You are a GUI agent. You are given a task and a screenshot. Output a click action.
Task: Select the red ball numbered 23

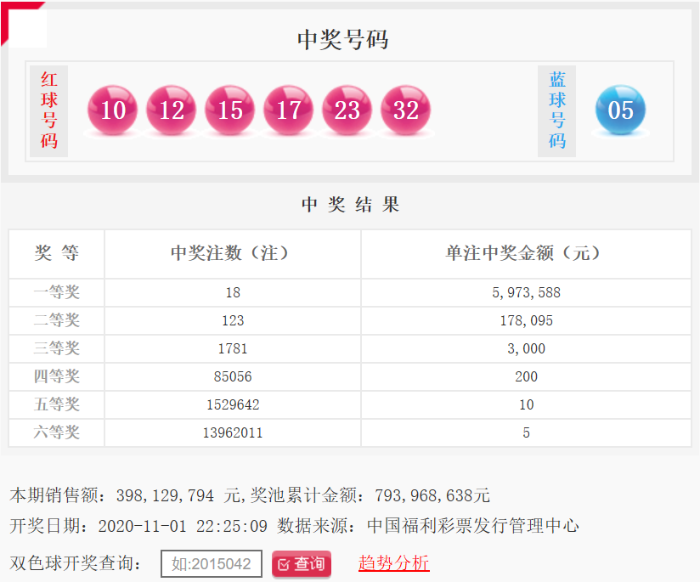click(347, 110)
